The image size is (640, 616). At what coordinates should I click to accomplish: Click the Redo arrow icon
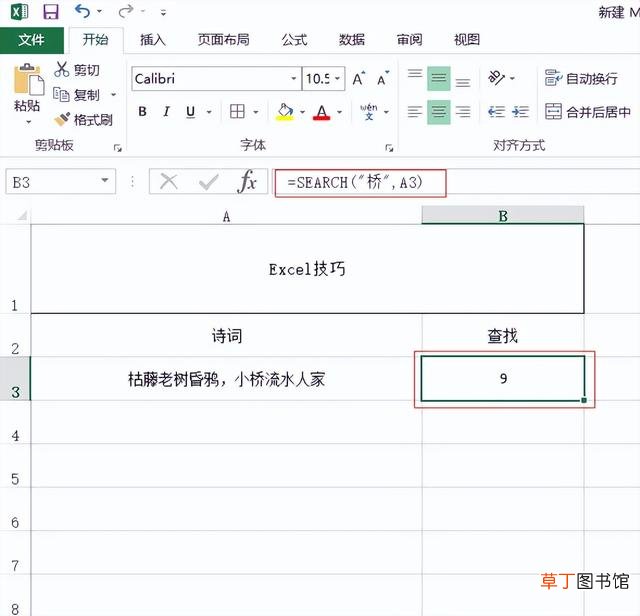click(x=125, y=11)
